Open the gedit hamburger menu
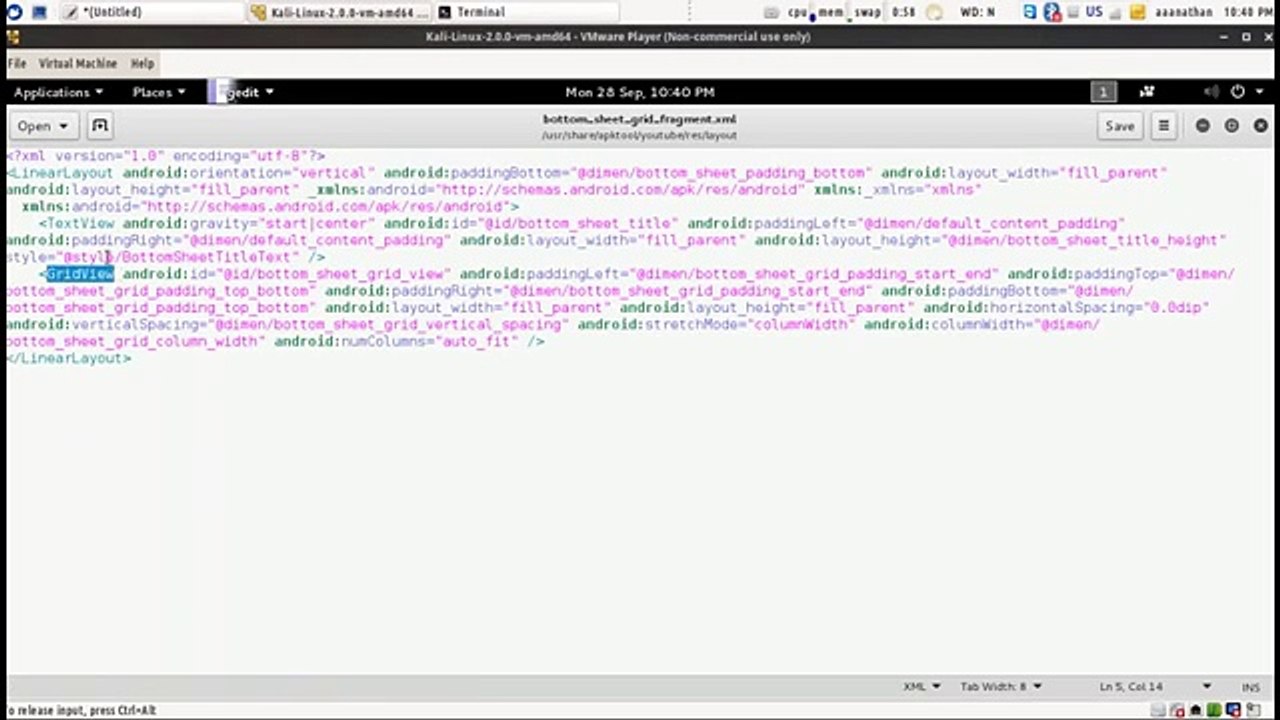Image resolution: width=1280 pixels, height=720 pixels. click(x=1164, y=126)
